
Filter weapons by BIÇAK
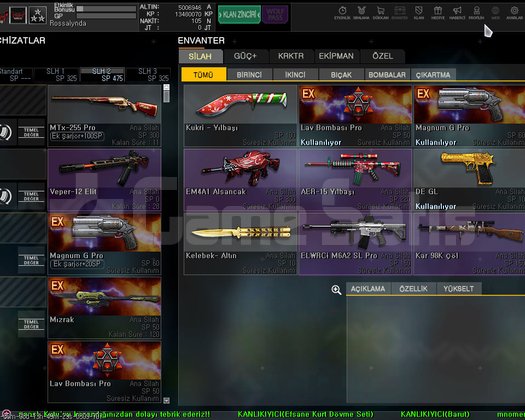coord(341,74)
